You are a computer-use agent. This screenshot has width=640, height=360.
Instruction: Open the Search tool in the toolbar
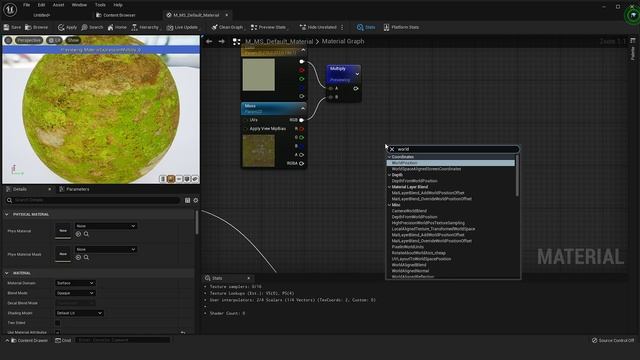[92, 27]
